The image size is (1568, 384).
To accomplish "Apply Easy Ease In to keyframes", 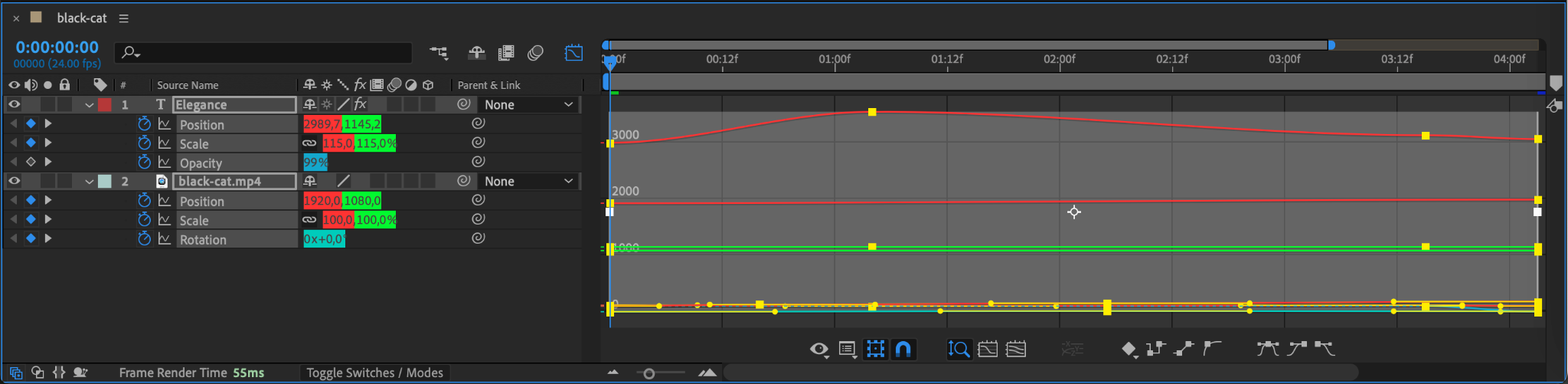I will (x=1297, y=349).
